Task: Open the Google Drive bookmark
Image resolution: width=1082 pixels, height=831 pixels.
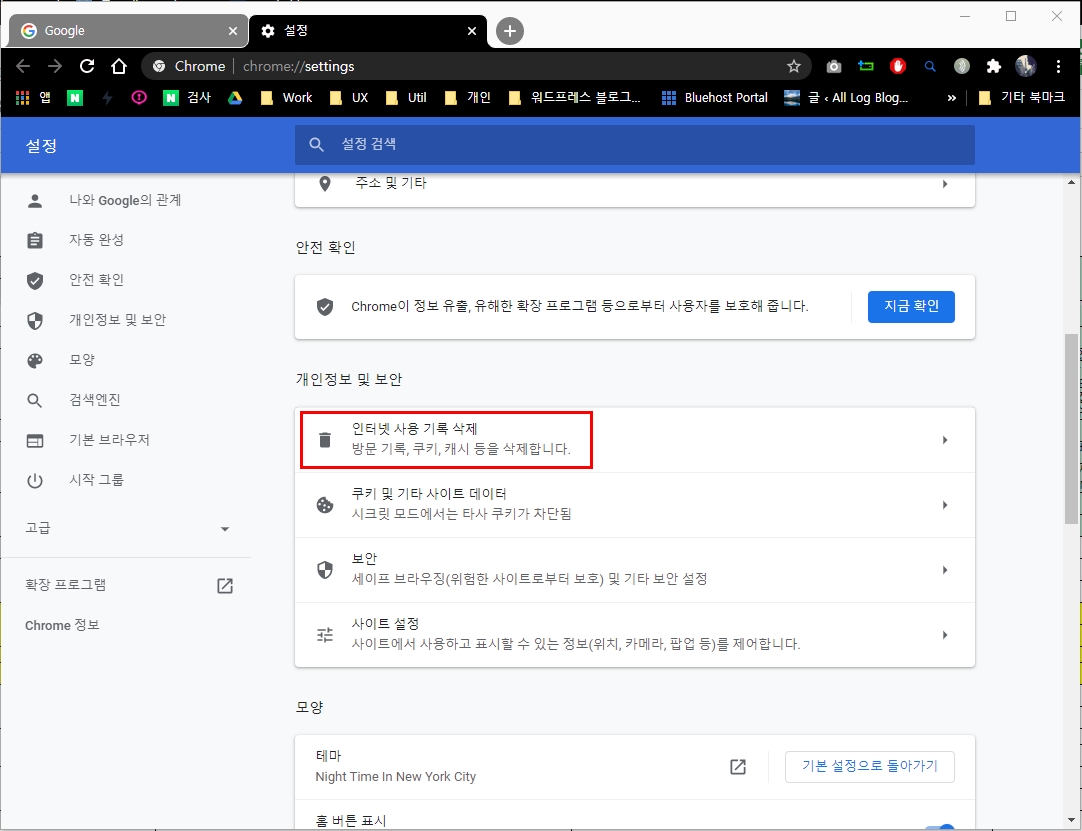Action: pos(235,98)
